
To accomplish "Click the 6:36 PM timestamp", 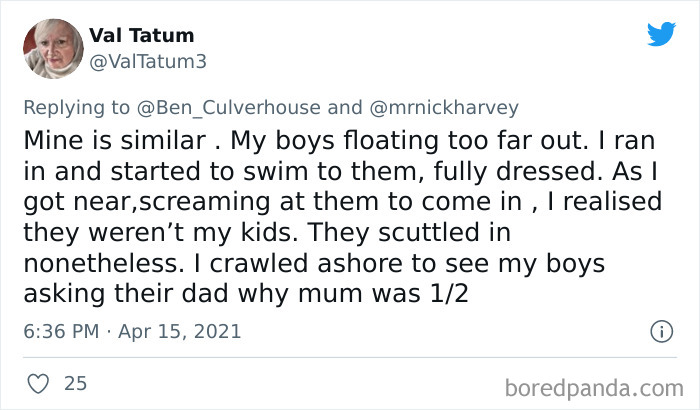I will [x=70, y=330].
